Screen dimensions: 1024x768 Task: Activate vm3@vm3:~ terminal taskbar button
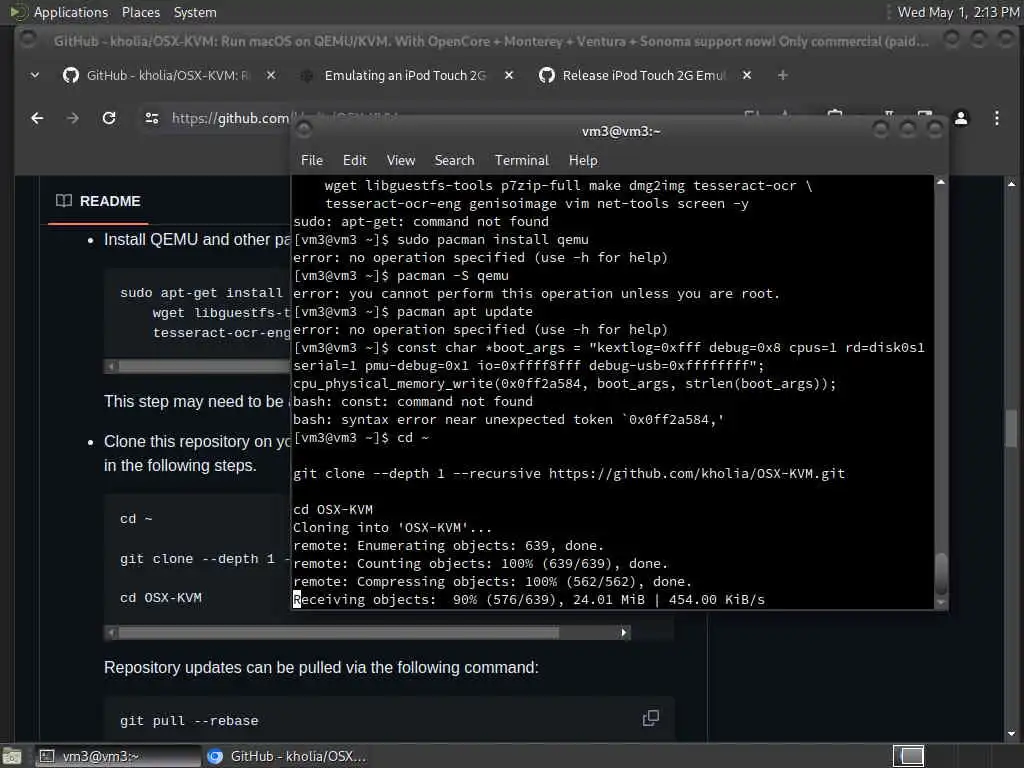pos(118,756)
